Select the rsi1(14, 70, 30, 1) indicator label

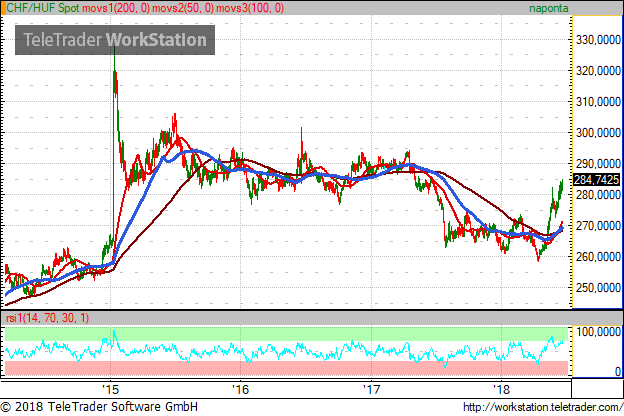click(47, 318)
